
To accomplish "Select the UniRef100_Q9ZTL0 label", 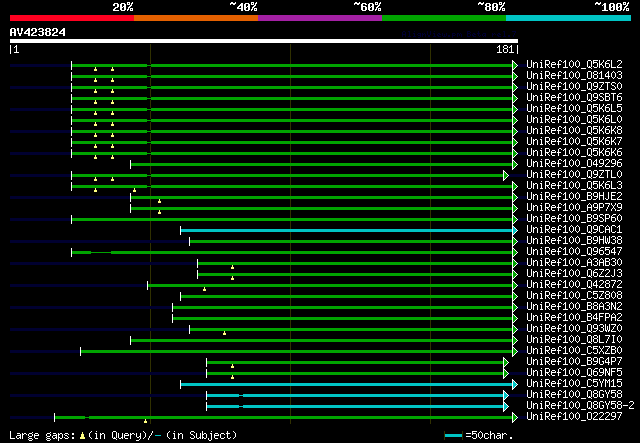I will pyautogui.click(x=574, y=175).
